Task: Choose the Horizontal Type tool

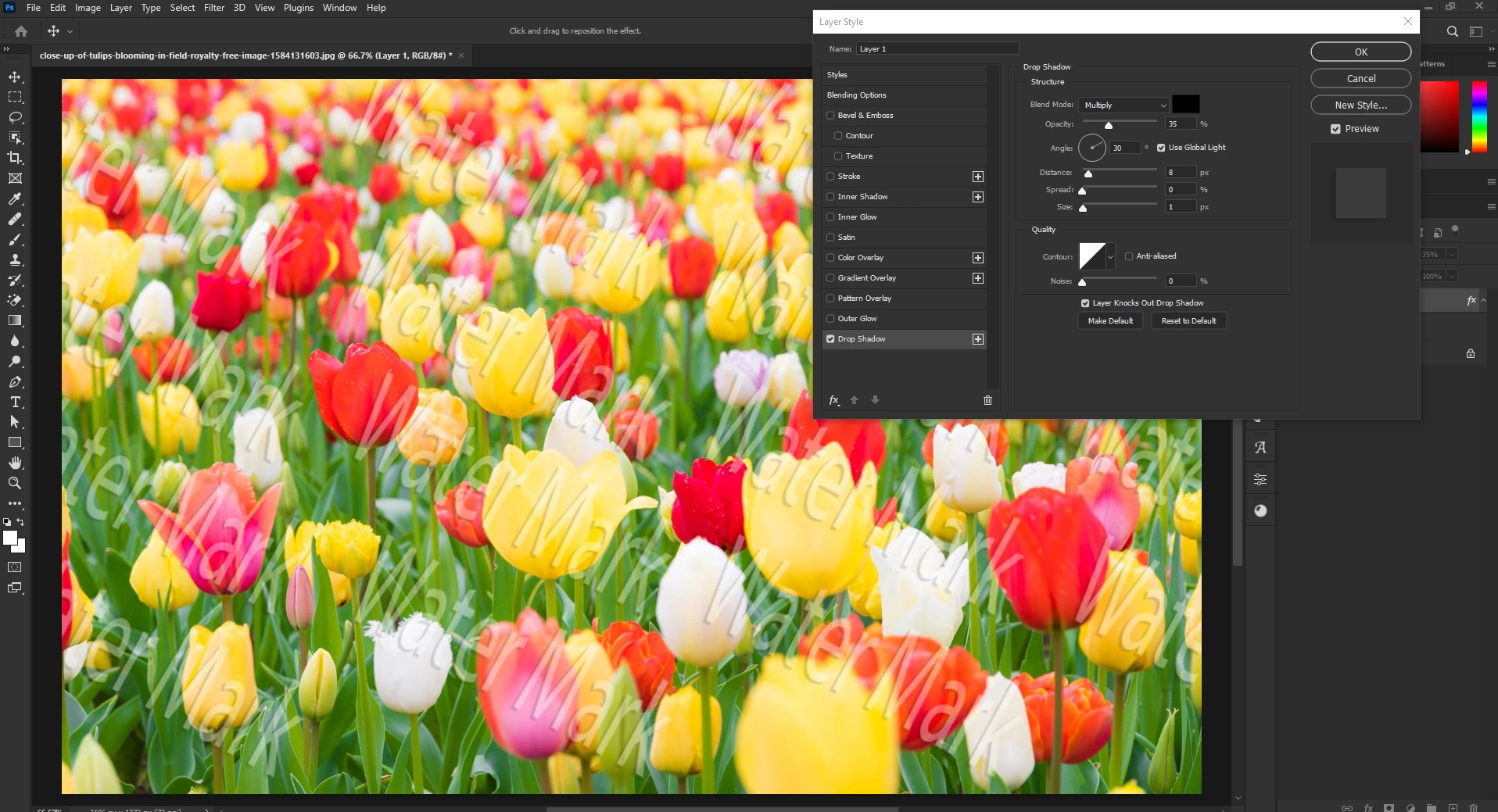Action: (15, 402)
